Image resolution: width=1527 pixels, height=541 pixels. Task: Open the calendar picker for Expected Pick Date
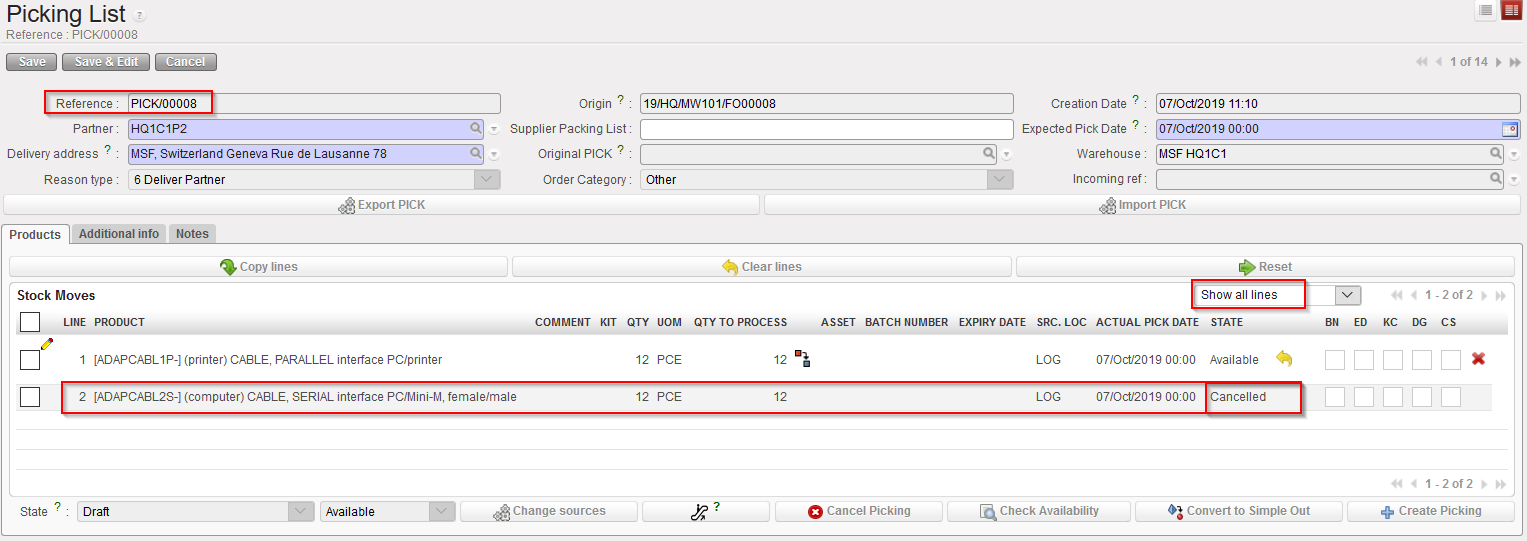tap(1509, 129)
